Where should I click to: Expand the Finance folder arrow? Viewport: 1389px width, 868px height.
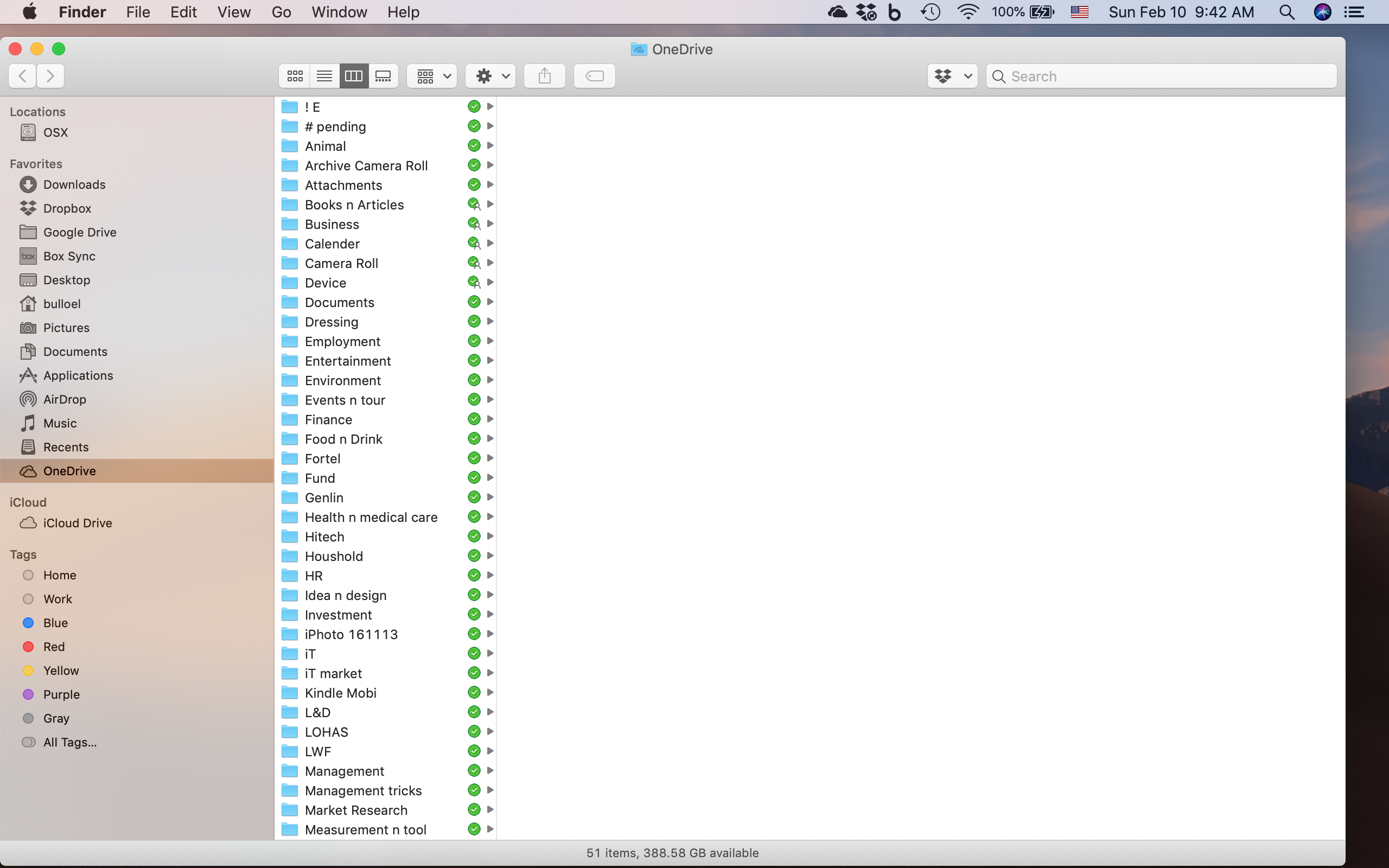click(x=490, y=419)
